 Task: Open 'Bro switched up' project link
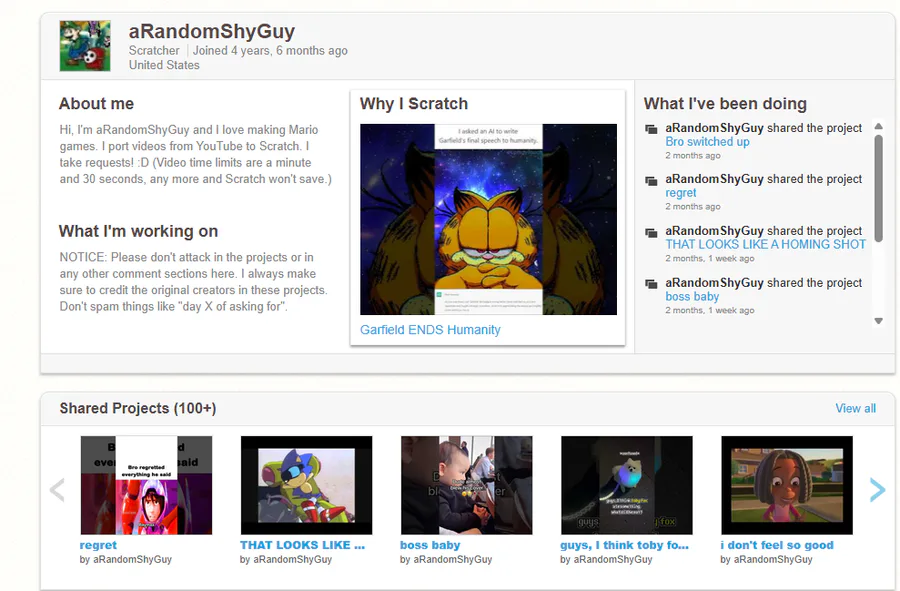pos(707,142)
